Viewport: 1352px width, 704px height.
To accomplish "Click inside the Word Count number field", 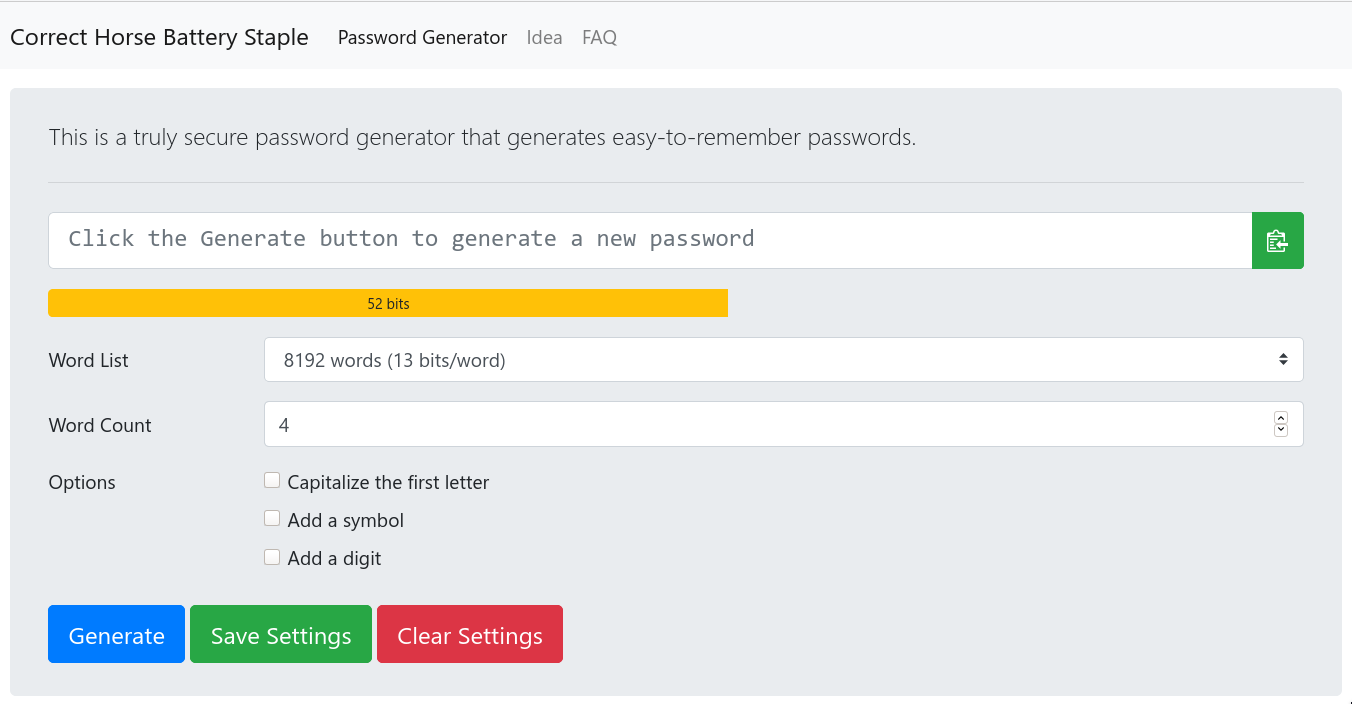I will [760, 425].
